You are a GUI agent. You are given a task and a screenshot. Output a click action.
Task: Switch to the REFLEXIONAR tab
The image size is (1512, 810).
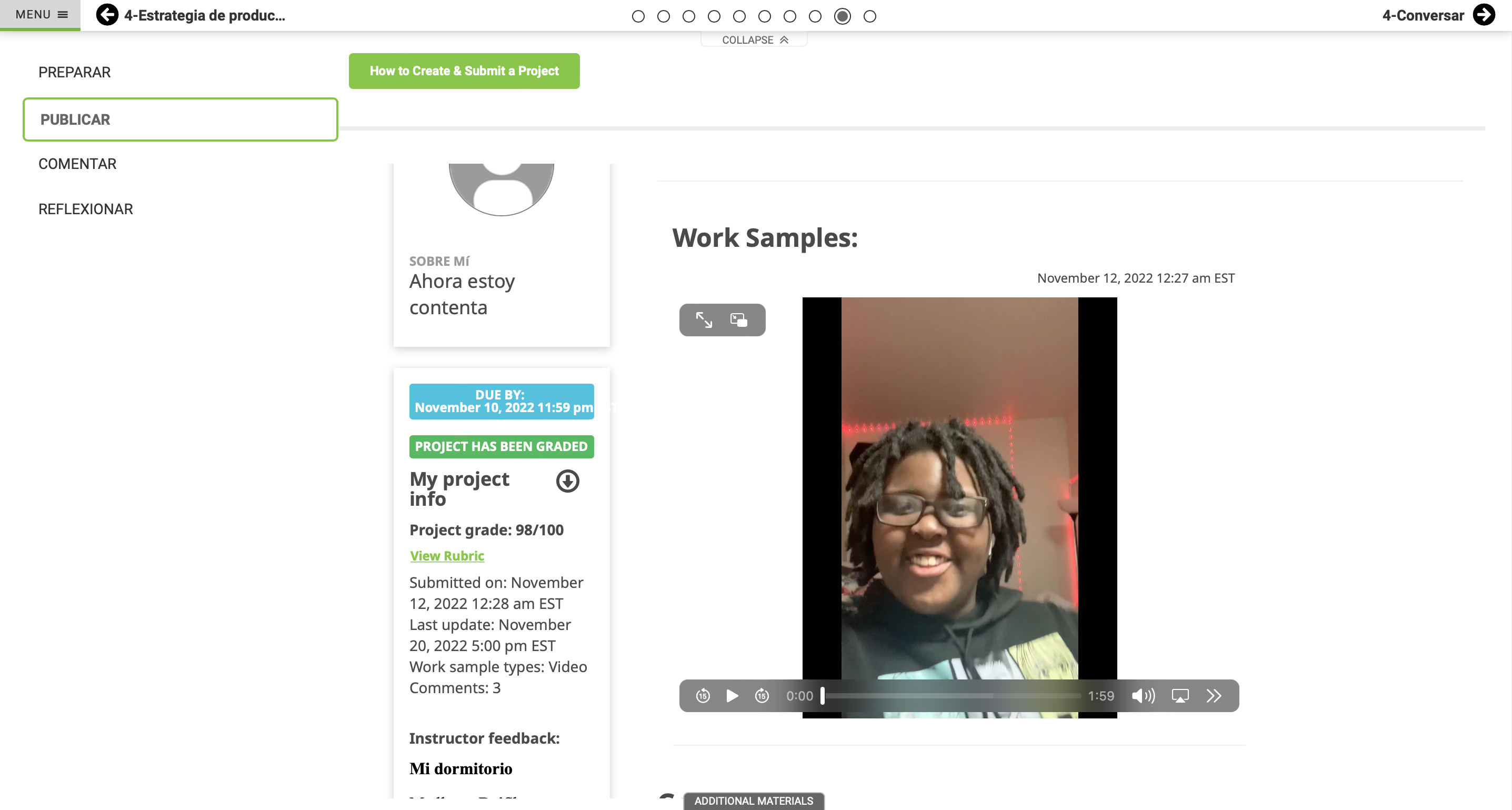(85, 209)
